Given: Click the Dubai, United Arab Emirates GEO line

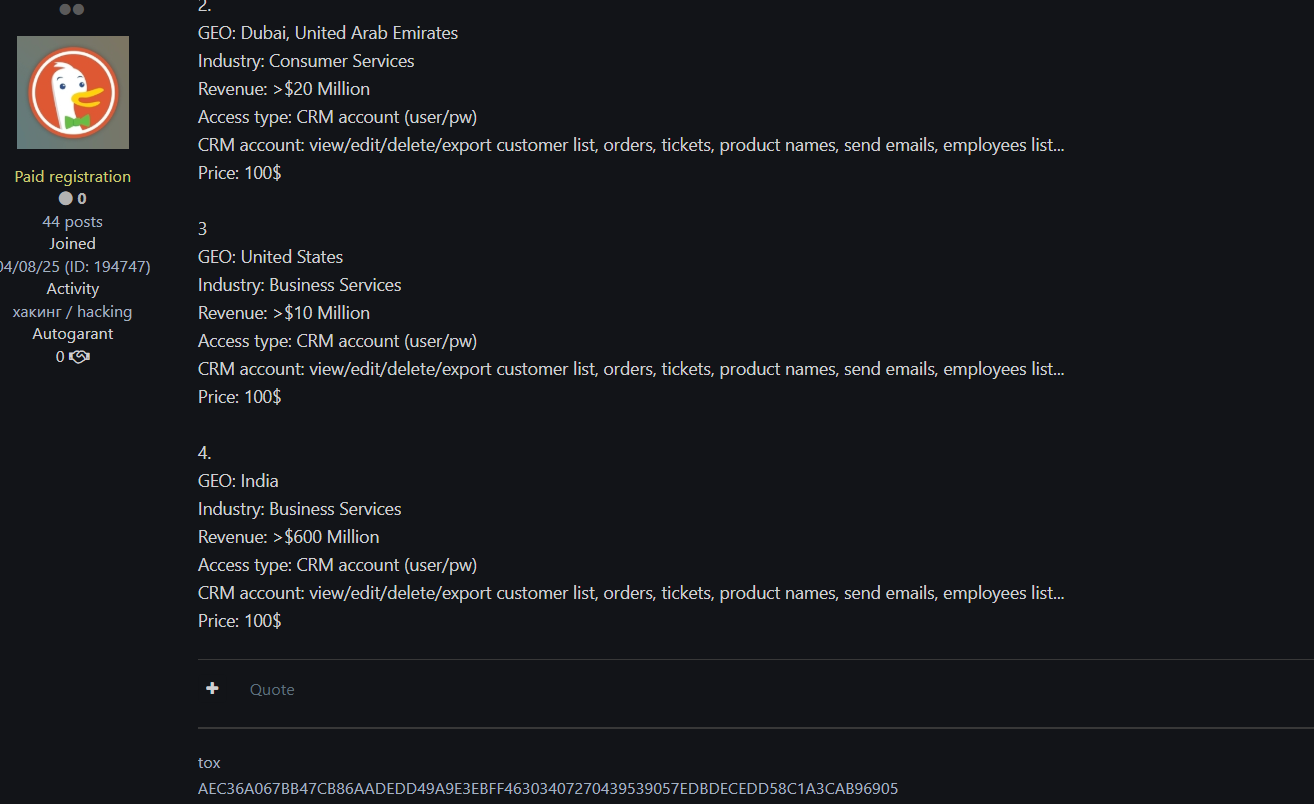Looking at the screenshot, I should tap(327, 33).
